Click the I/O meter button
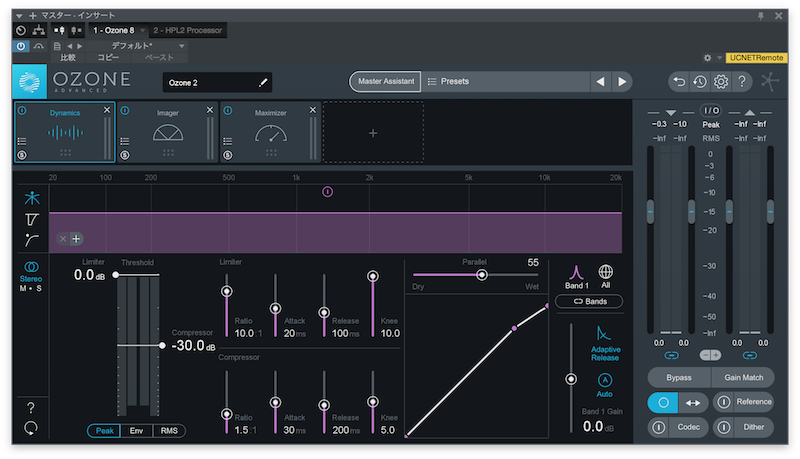The width and height of the screenshot is (800, 459). 711,111
